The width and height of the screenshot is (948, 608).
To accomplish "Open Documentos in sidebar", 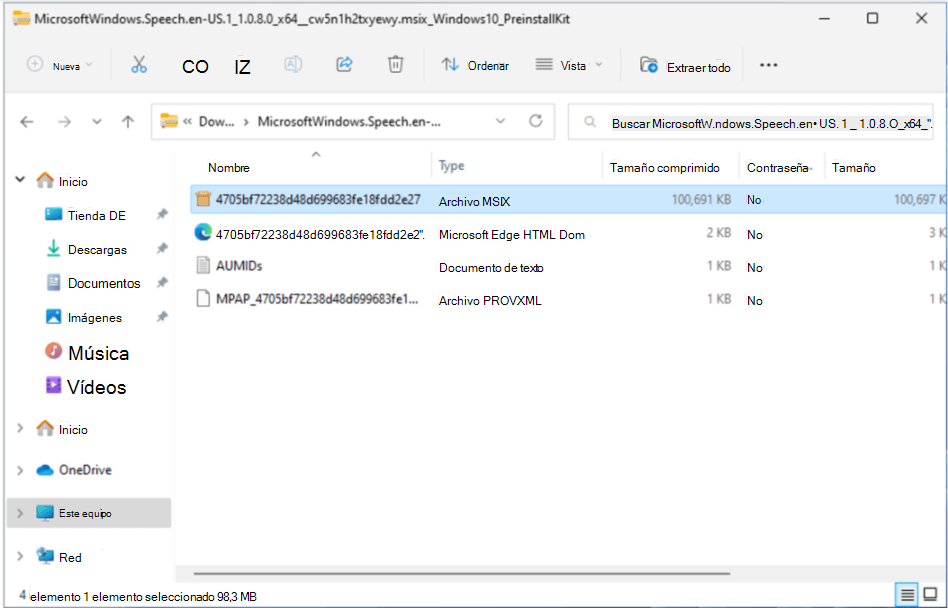I will click(x=104, y=283).
